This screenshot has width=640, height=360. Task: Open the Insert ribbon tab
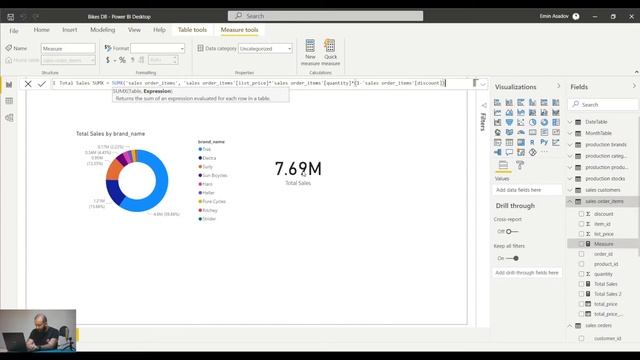point(70,30)
